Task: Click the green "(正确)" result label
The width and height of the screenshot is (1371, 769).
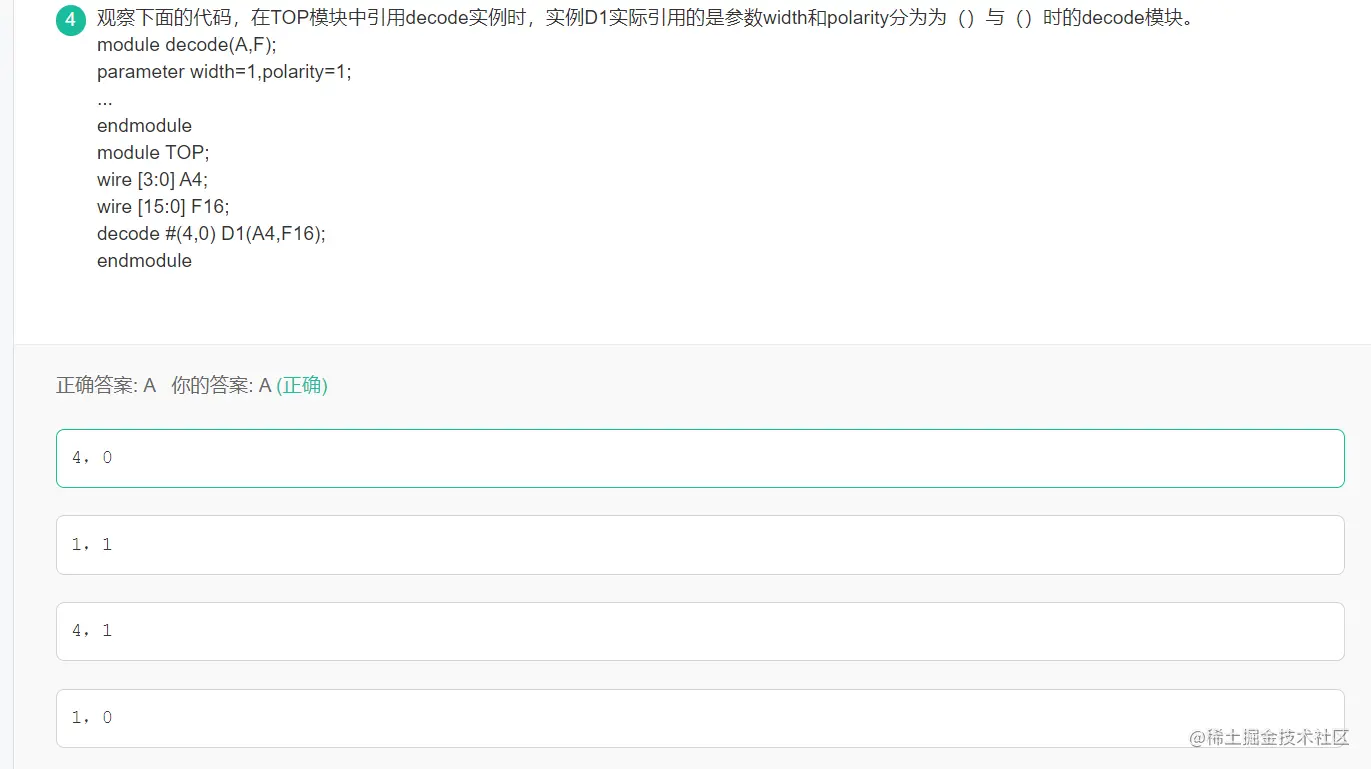Action: (302, 385)
